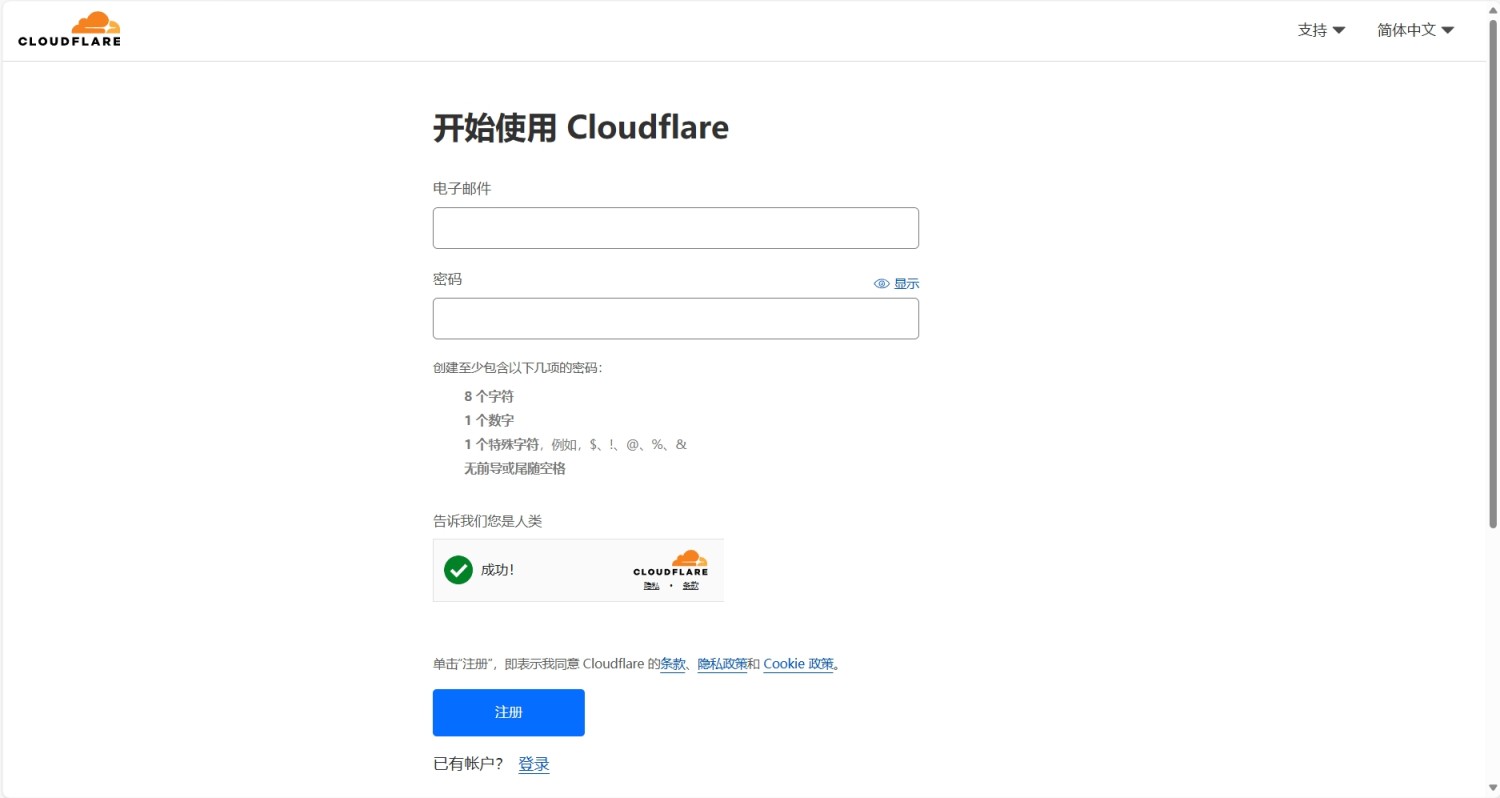
Task: Open the 隐私政策 link
Action: point(722,664)
